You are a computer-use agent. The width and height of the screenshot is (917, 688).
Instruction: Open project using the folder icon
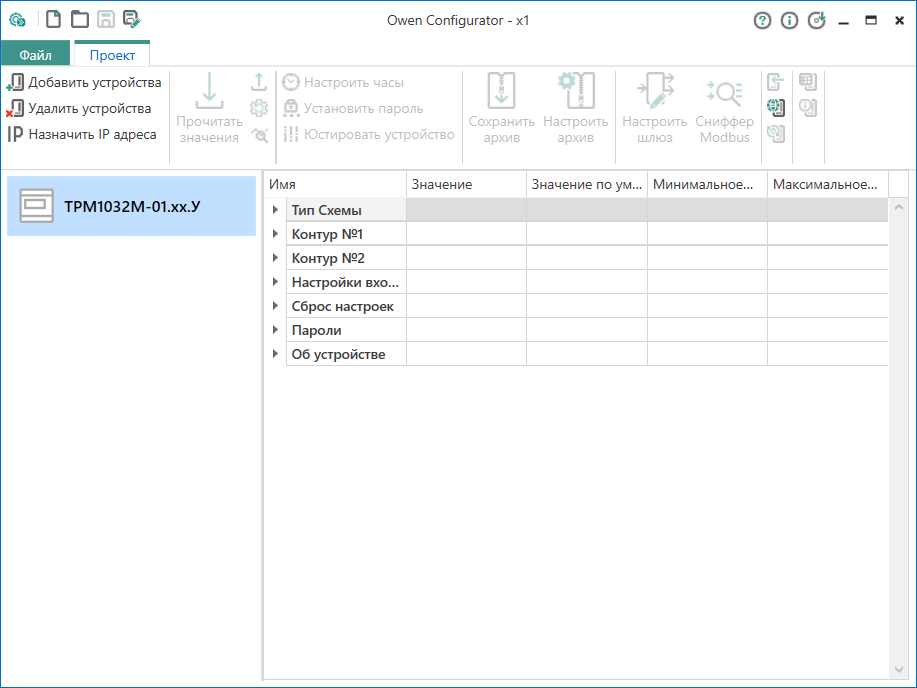80,20
